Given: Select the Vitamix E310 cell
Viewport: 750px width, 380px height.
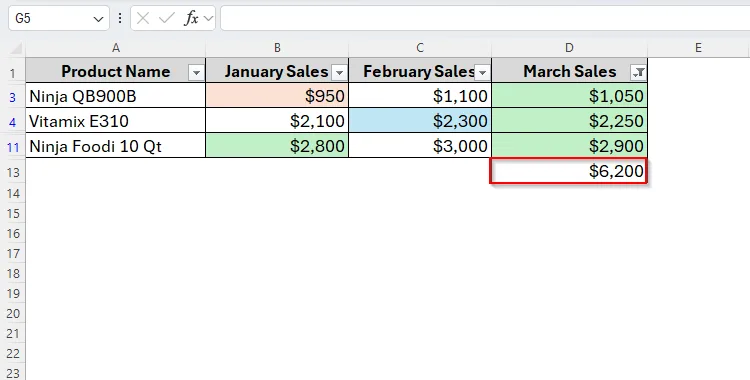Looking at the screenshot, I should click(x=116, y=121).
